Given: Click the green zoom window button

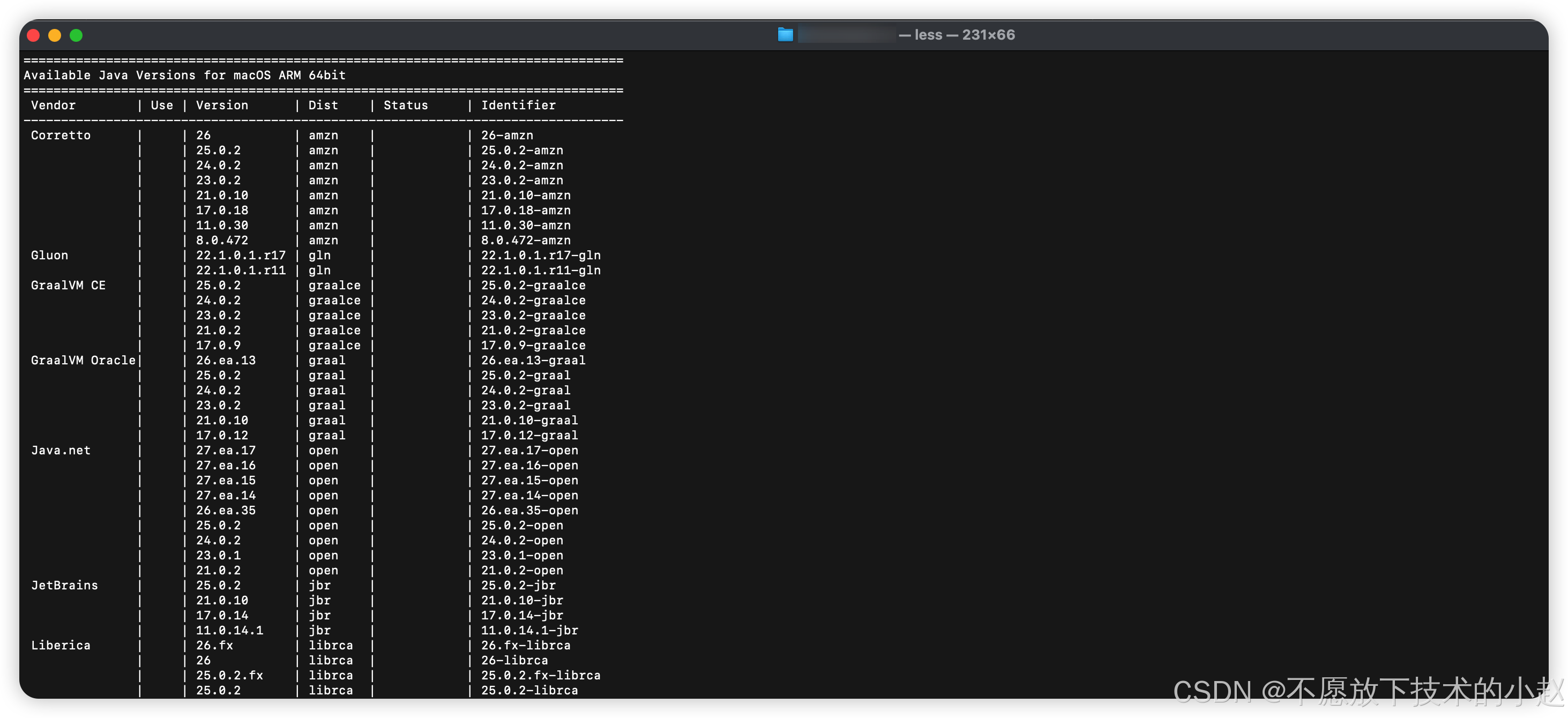Looking at the screenshot, I should click(x=76, y=35).
